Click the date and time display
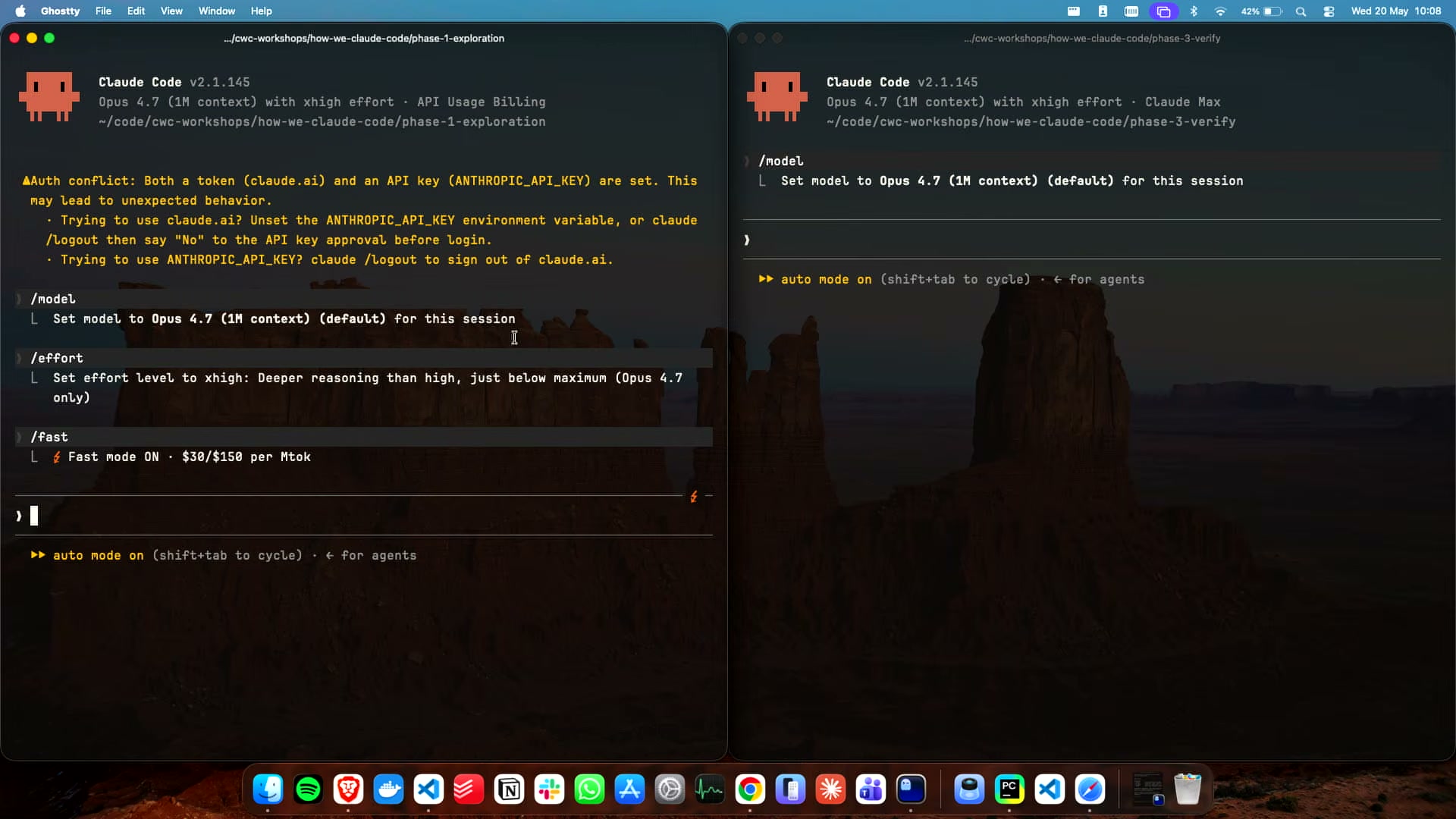The width and height of the screenshot is (1456, 819). (x=1396, y=11)
